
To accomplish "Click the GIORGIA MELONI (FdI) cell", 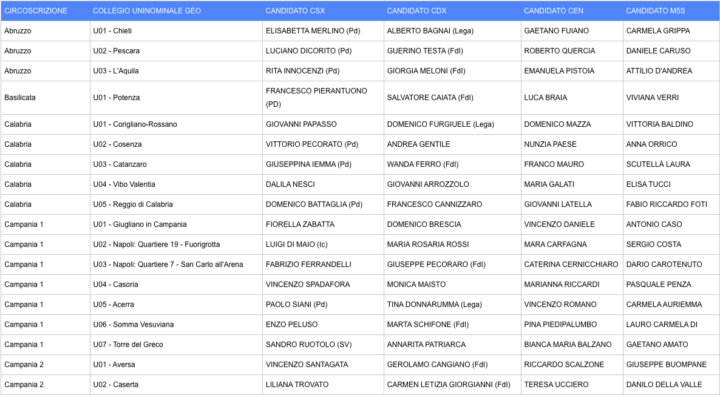I will pos(452,71).
